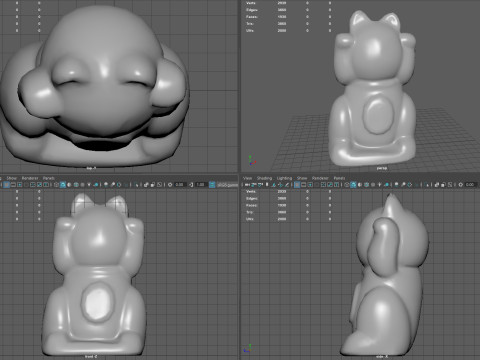The height and width of the screenshot is (360, 480).
Task: Click the Bookmarks icon in side view toolbar
Action: click(x=267, y=184)
